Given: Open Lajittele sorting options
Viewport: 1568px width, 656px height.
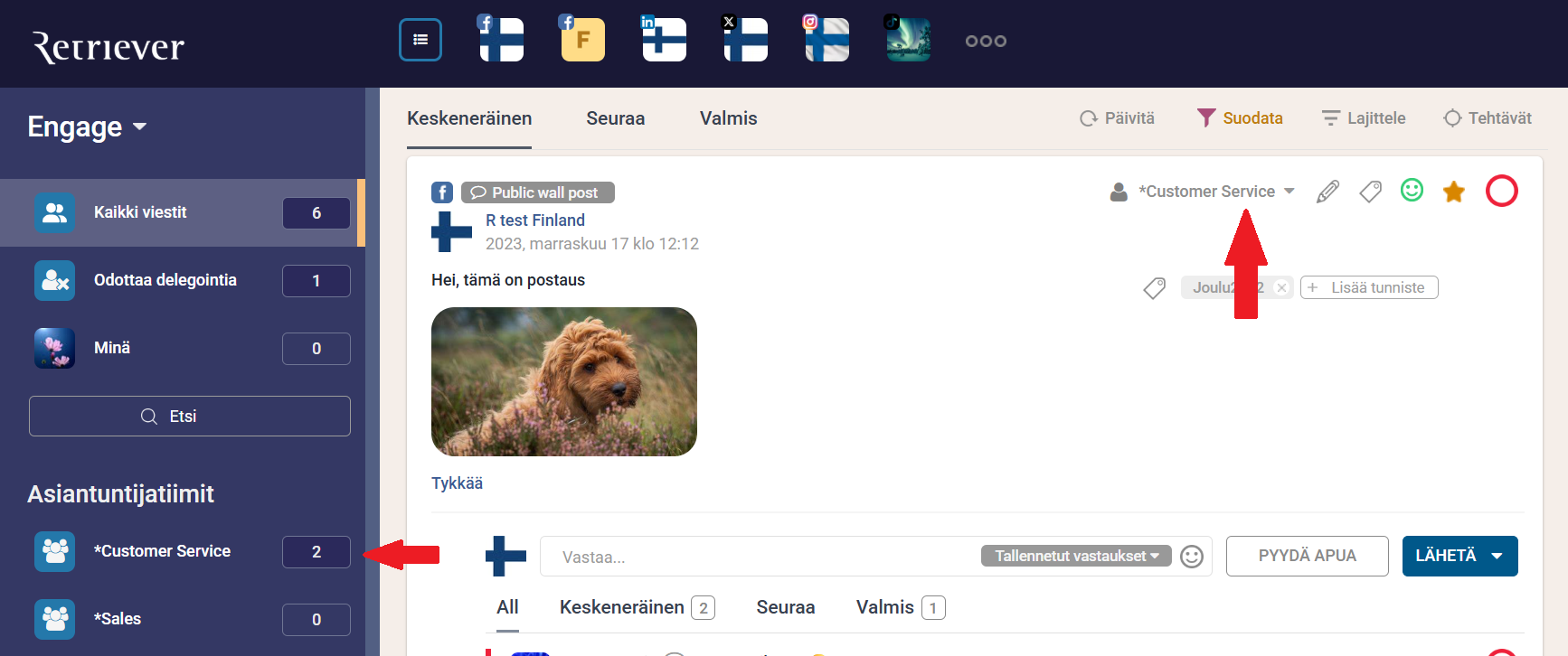Looking at the screenshot, I should (1364, 118).
